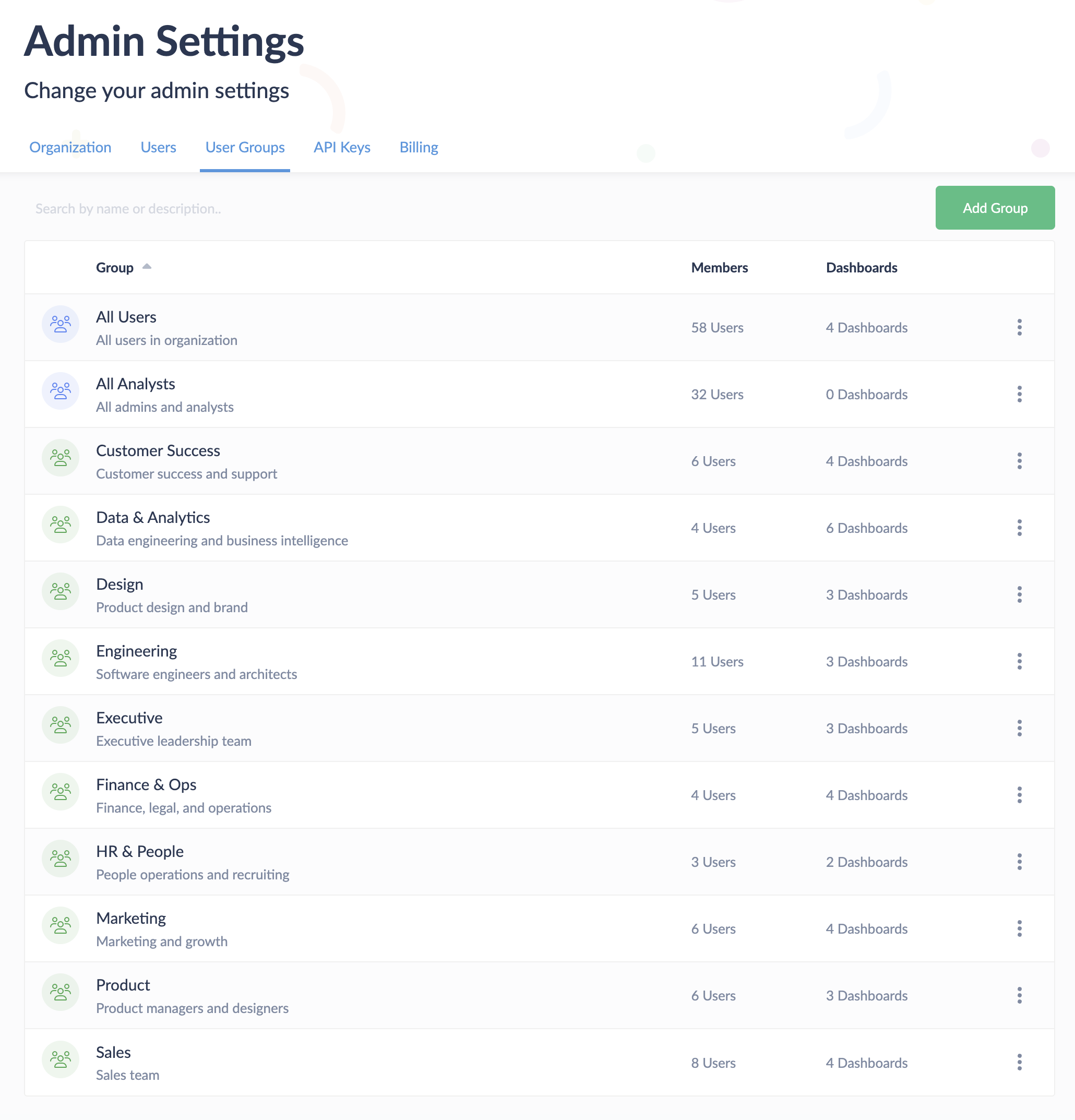Select the Users tab

[x=158, y=147]
